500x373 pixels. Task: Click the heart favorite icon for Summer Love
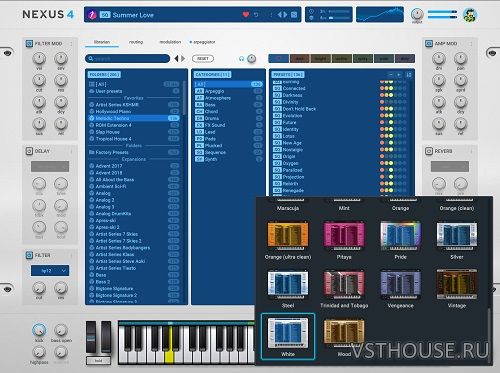click(x=246, y=15)
